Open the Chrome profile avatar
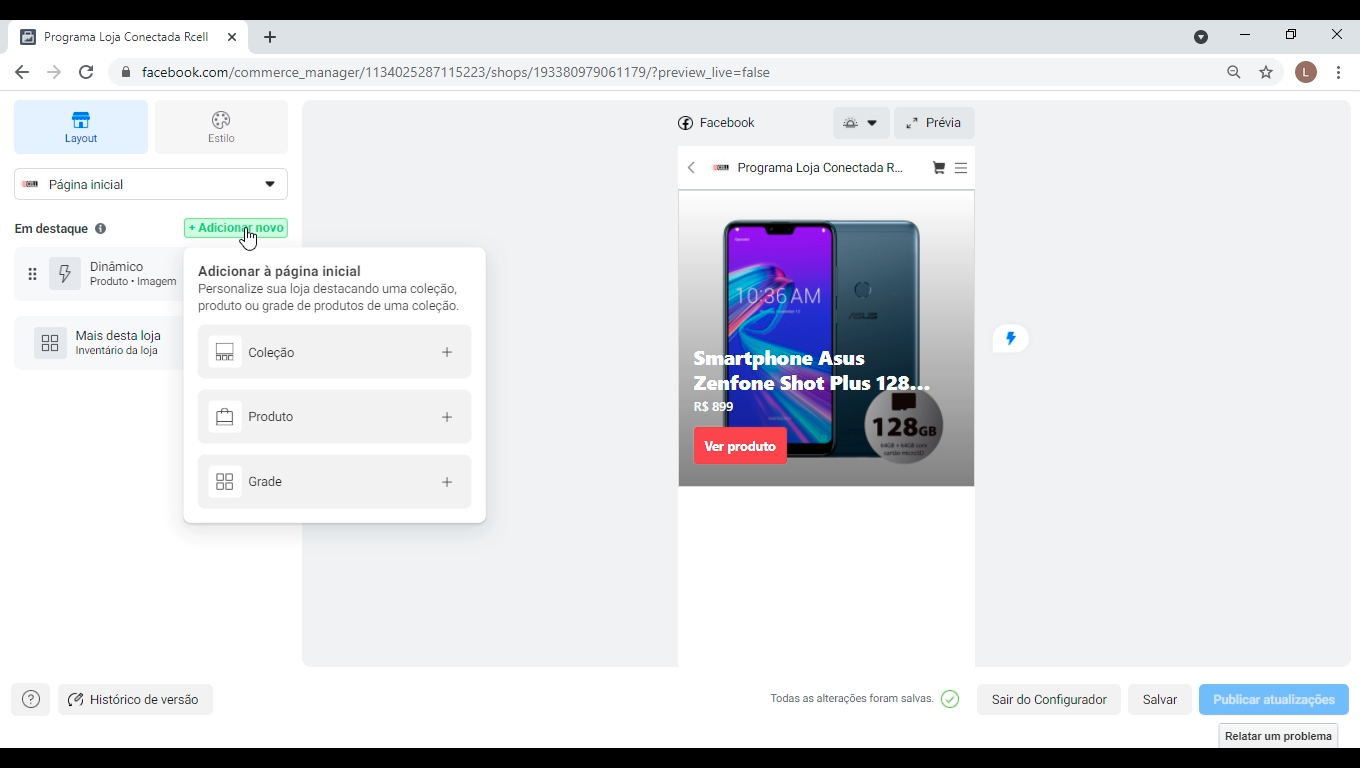 tap(1305, 72)
